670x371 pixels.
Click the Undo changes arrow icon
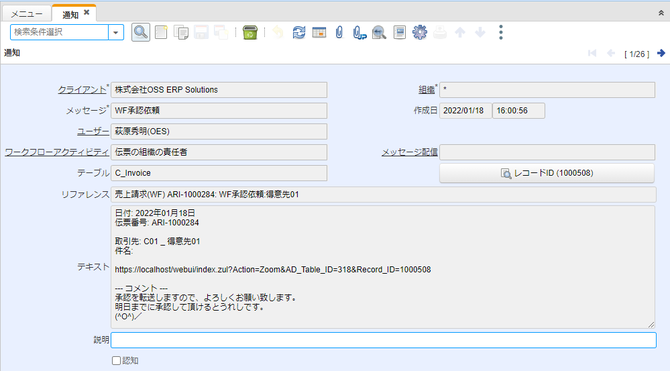pos(278,32)
